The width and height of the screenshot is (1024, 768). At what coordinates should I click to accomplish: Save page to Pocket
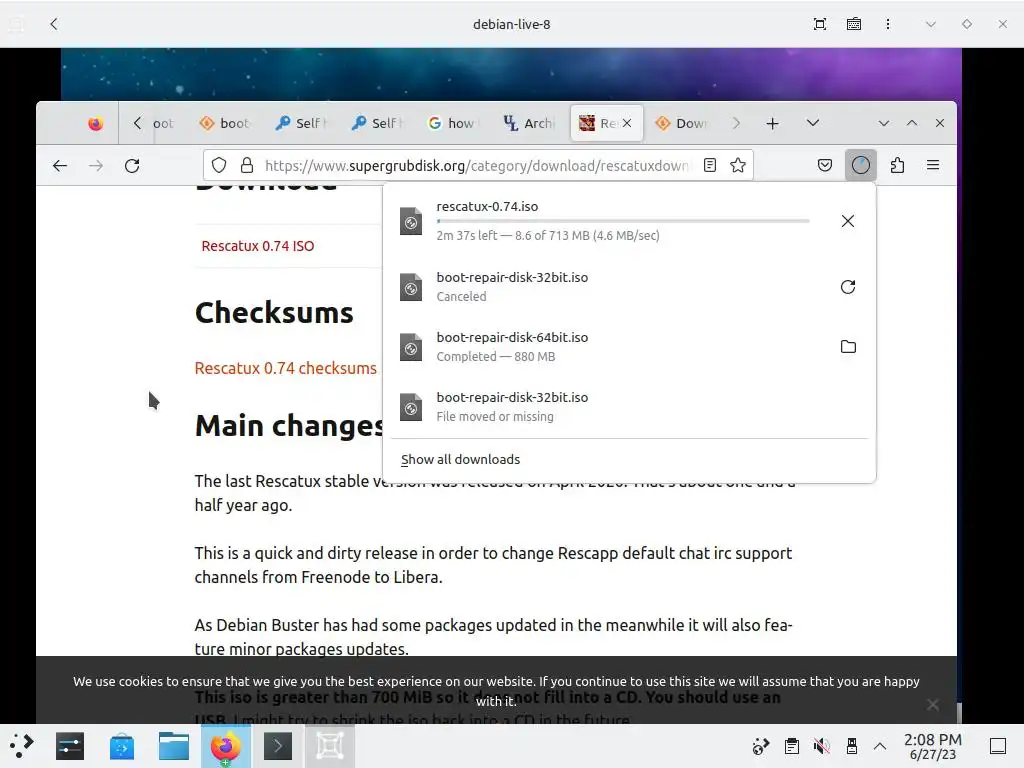pos(825,165)
